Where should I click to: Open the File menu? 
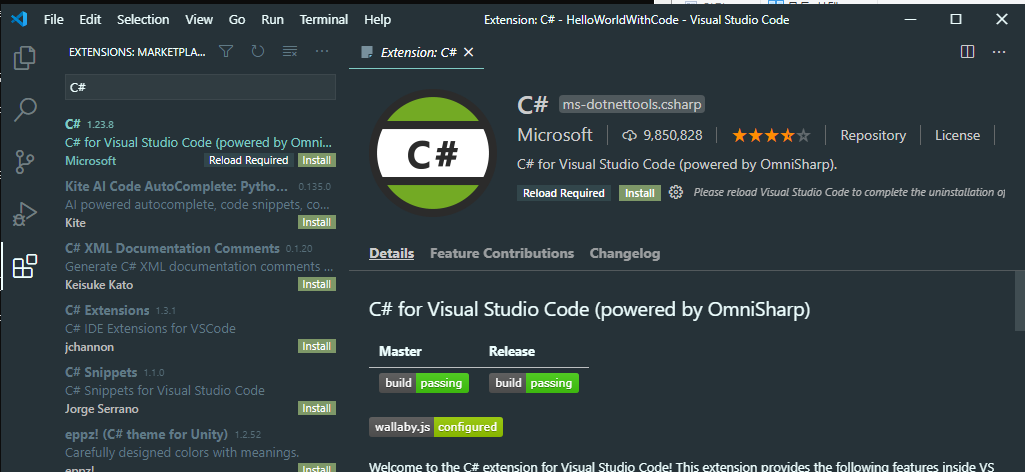click(x=54, y=20)
